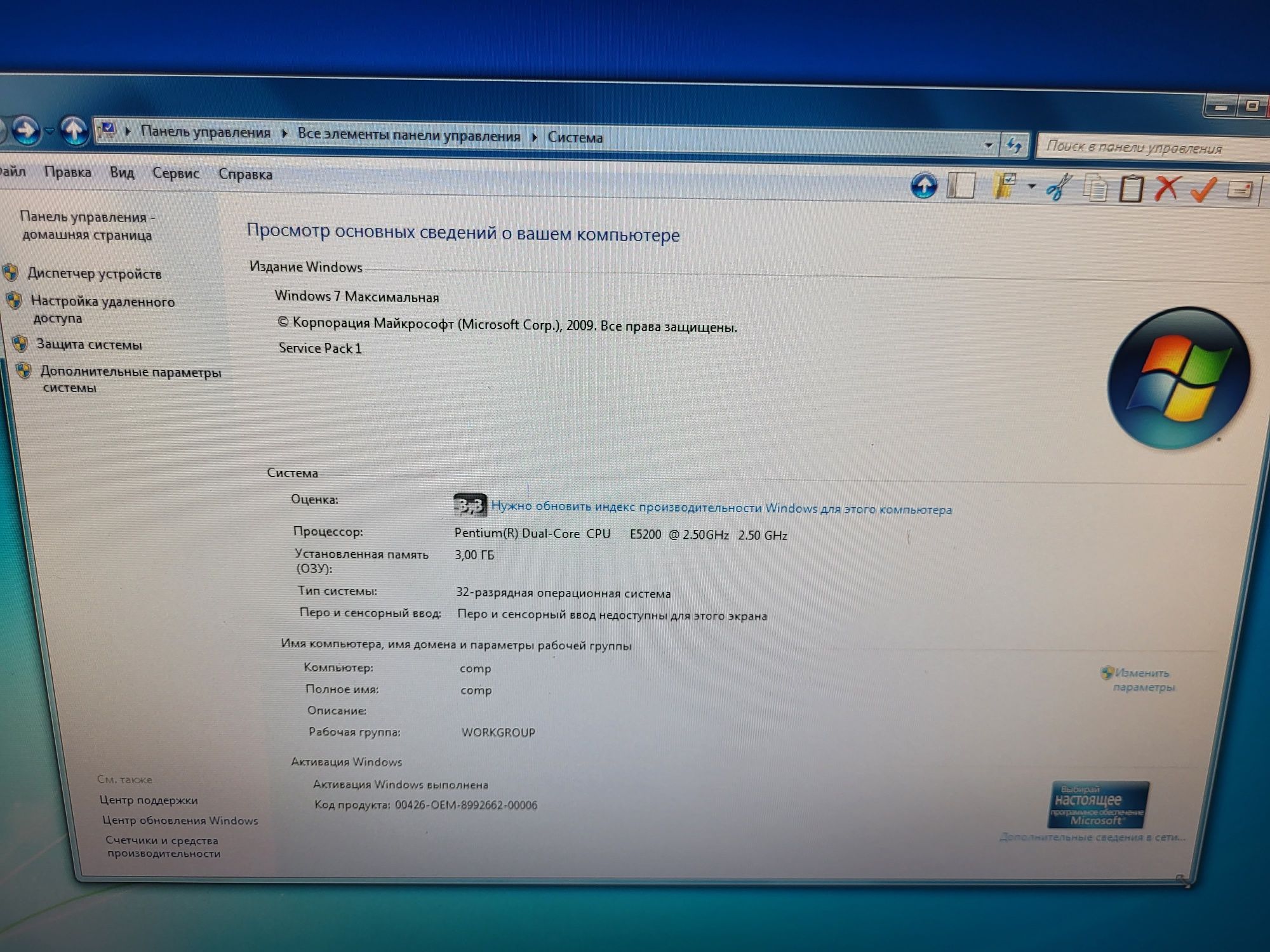
Task: Expand the folder options dropdown arrow
Action: pos(1031,187)
